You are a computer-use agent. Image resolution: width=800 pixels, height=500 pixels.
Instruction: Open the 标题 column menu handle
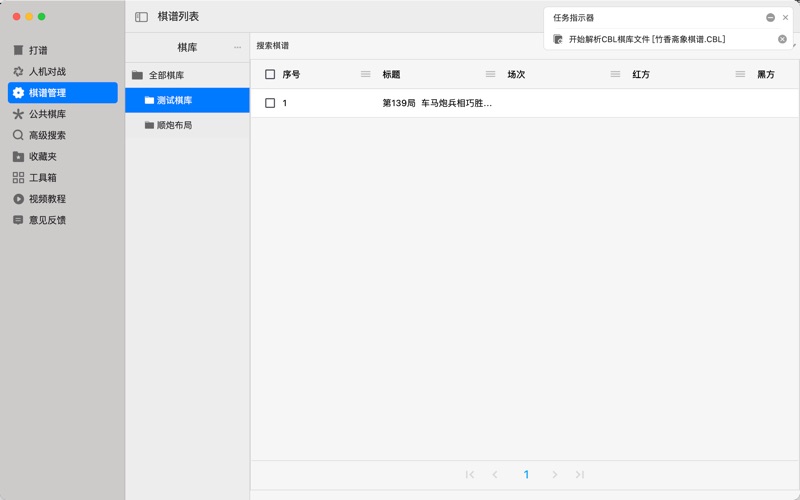click(490, 74)
